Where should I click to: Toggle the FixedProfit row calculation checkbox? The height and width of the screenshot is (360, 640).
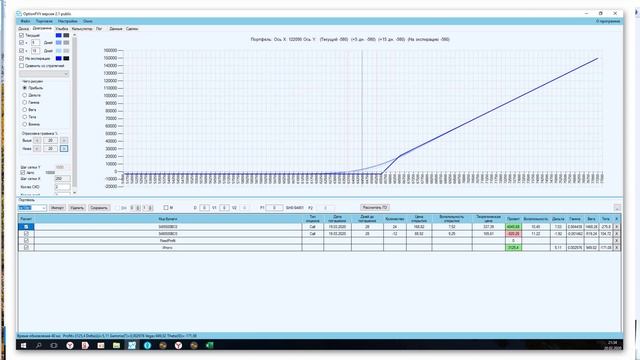[27, 240]
